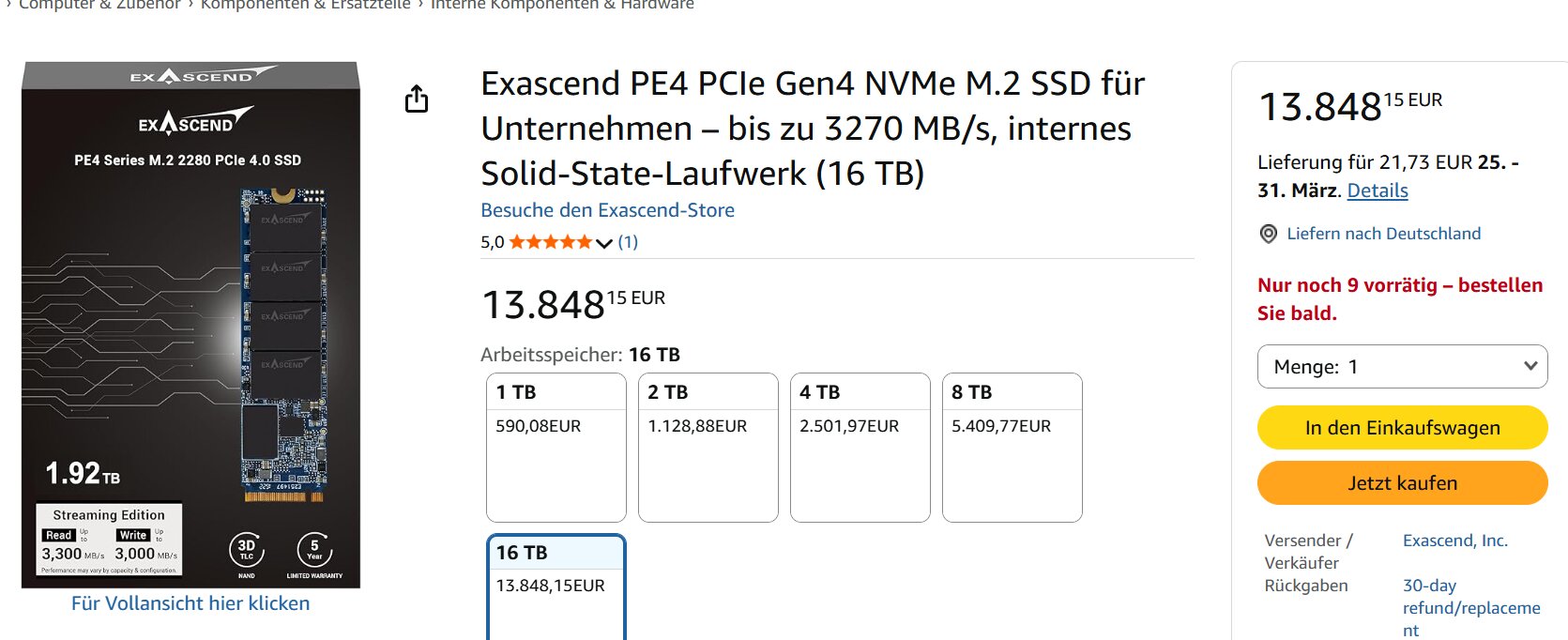
Task: Click the share icon beside the product title
Action: (418, 97)
